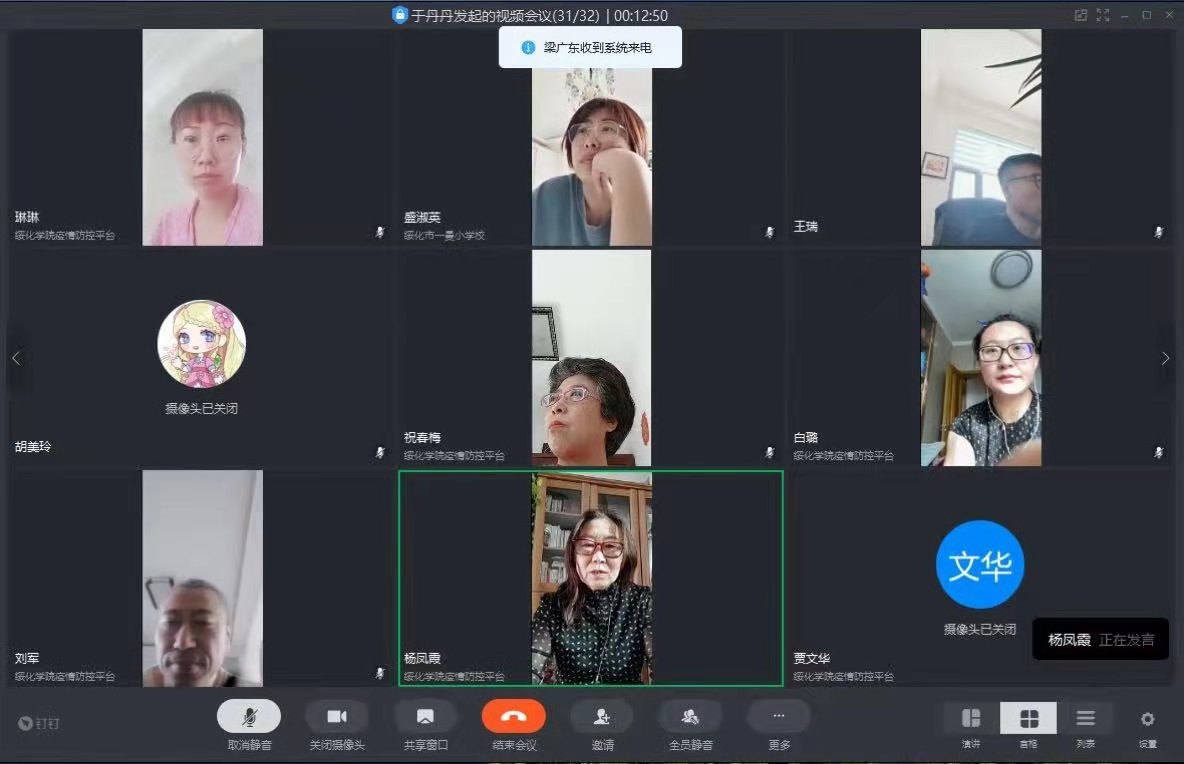Click muted mic icon on 王瑞 tile
Screen dimensions: 1184x764
point(1158,232)
